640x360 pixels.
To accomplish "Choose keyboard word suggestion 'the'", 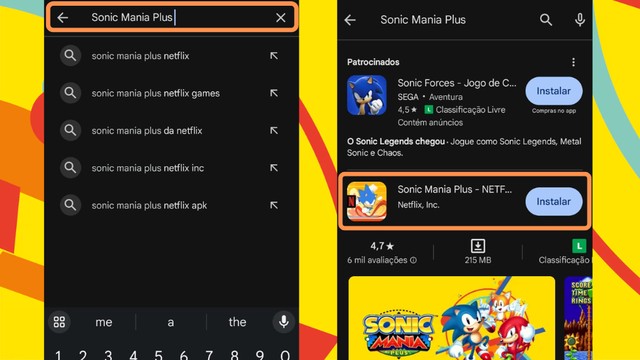I will point(237,322).
